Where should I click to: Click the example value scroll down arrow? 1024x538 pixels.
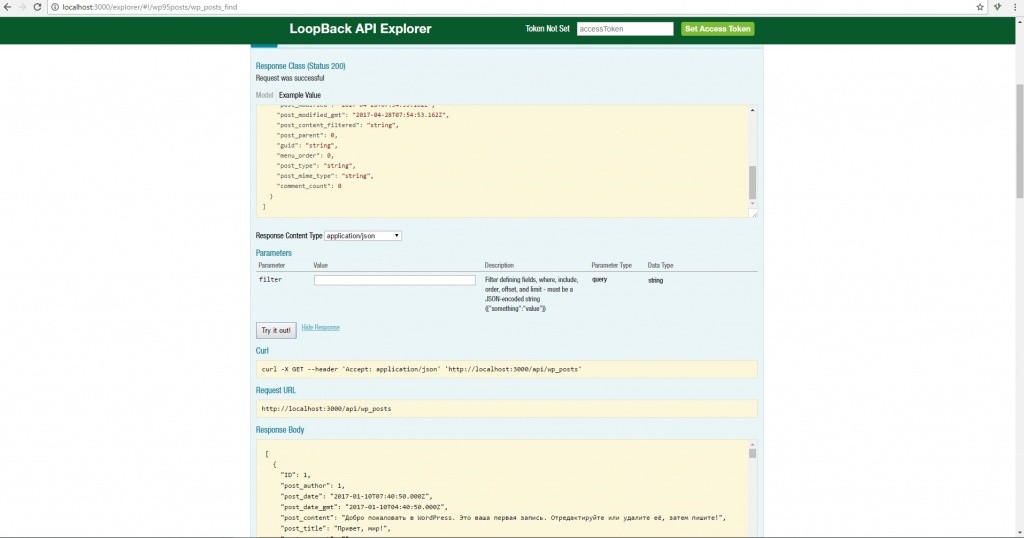(x=752, y=204)
